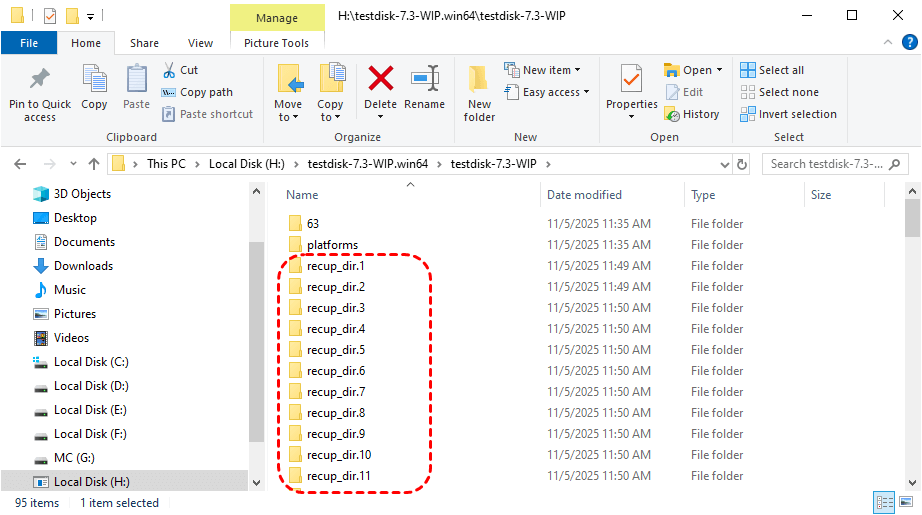Viewport: 922px width, 515px height.
Task: Open the recup_dir.5 folder
Action: 335,350
